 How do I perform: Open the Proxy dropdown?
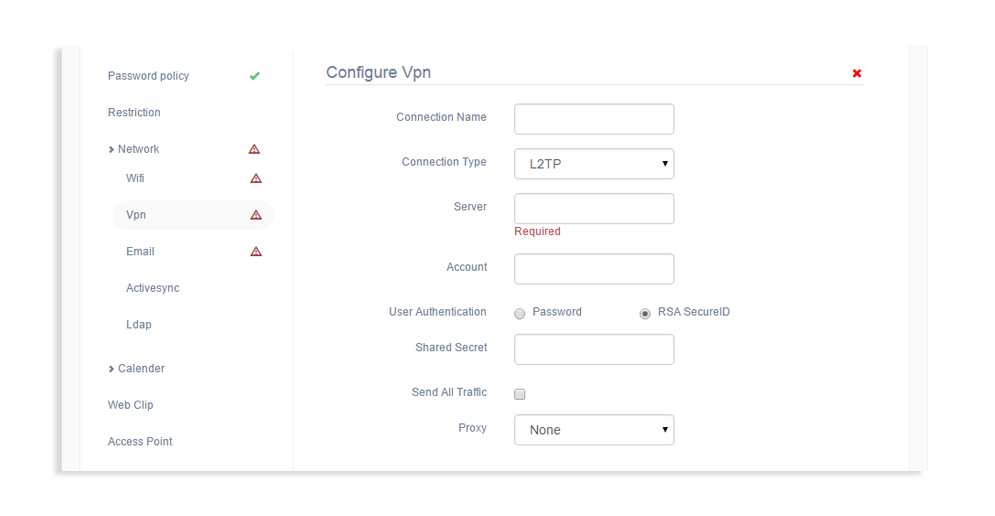click(594, 430)
